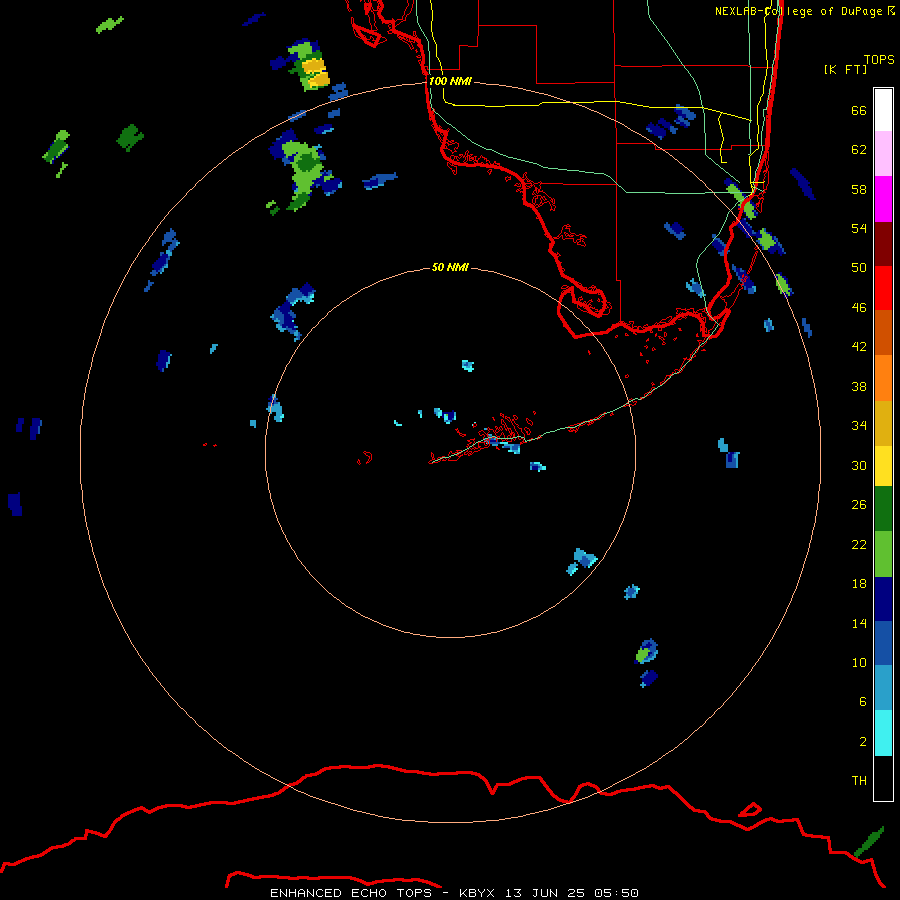Click the navy blue legend swatch
This screenshot has height=900, width=900.
[x=883, y=599]
